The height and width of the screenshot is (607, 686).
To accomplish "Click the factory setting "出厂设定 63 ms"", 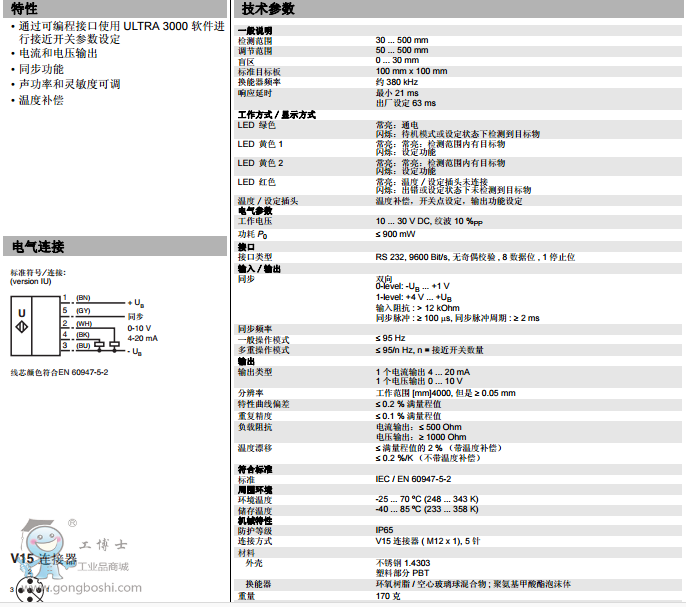I will point(406,103).
